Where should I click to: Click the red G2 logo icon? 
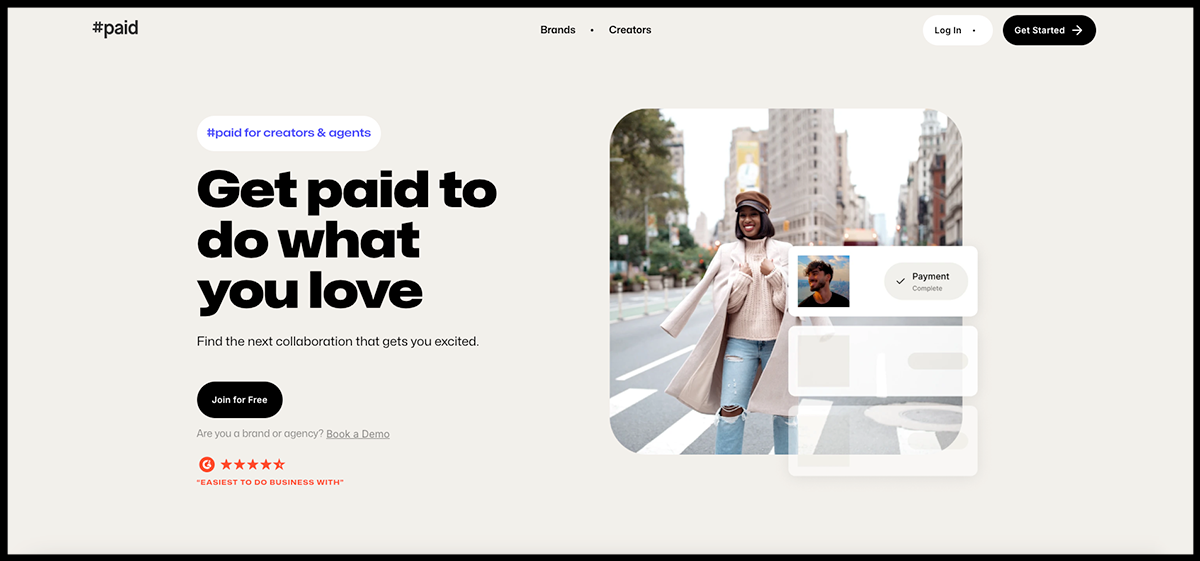(207, 464)
